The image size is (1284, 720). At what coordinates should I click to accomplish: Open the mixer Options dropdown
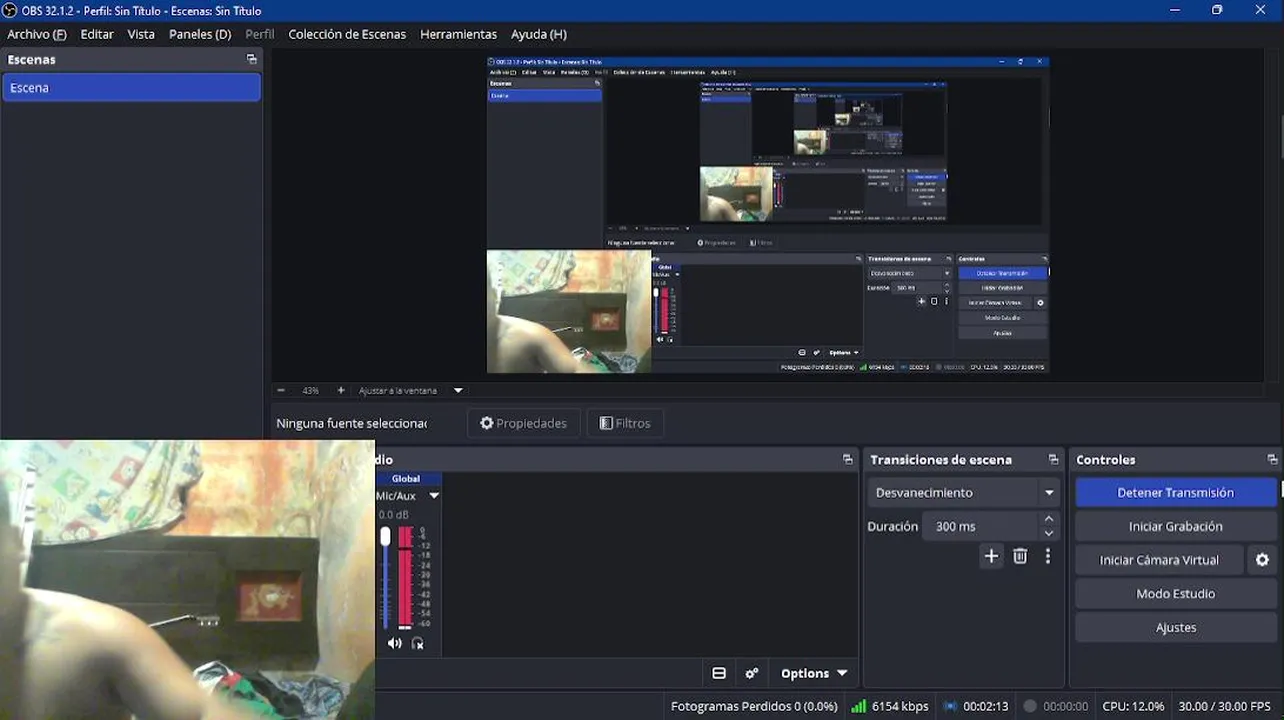[814, 673]
